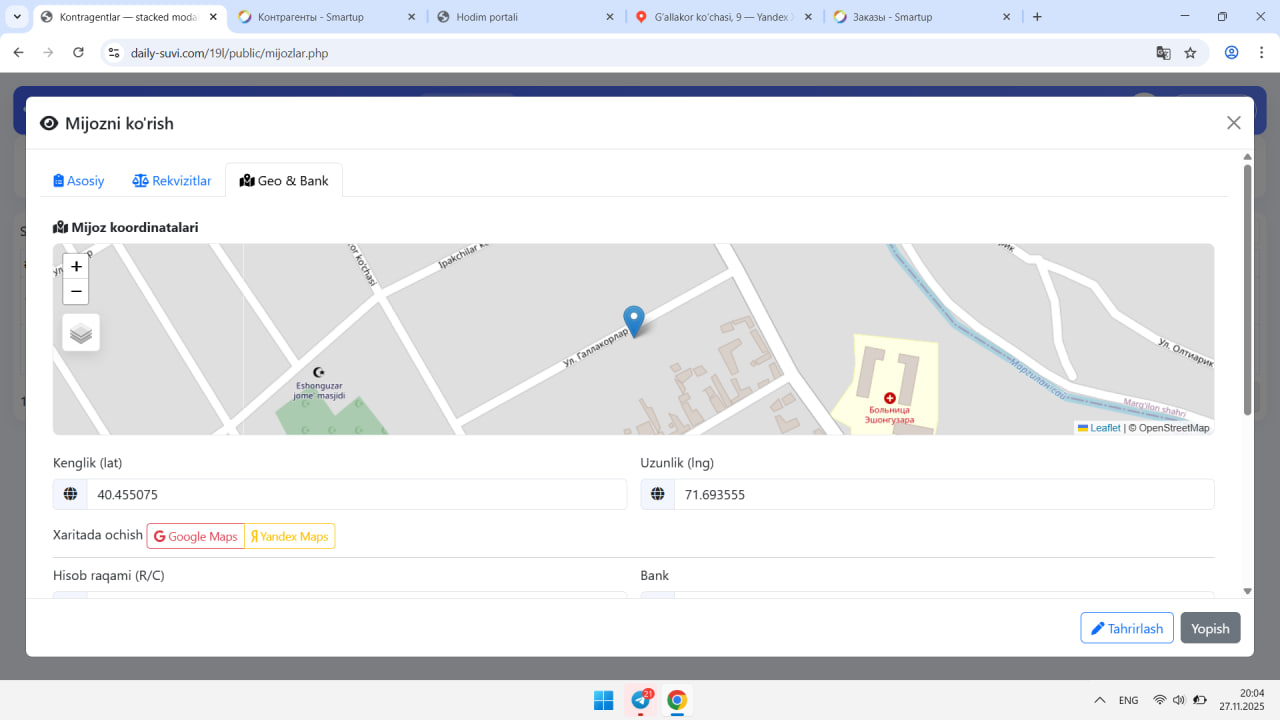Viewport: 1280px width, 720px height.
Task: Expand the browser tab search dropdown
Action: (x=17, y=17)
